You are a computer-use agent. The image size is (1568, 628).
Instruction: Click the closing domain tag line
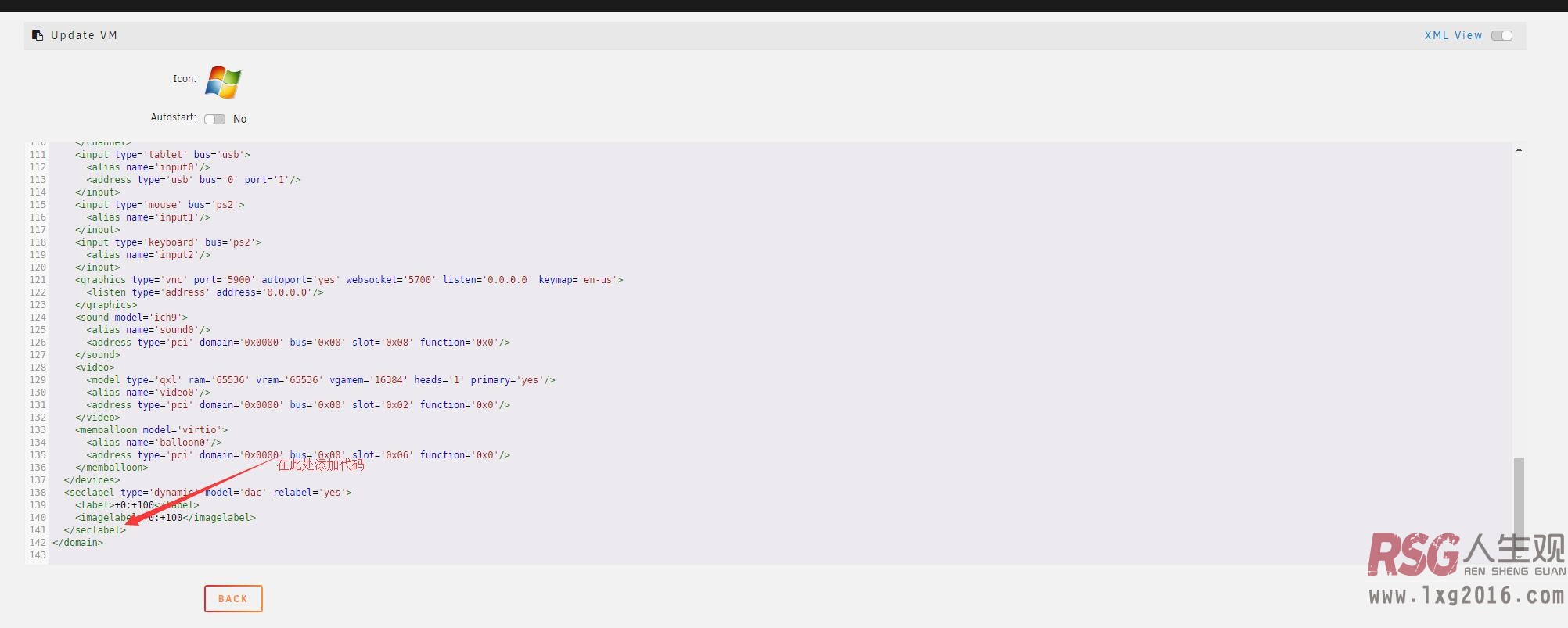click(x=78, y=543)
